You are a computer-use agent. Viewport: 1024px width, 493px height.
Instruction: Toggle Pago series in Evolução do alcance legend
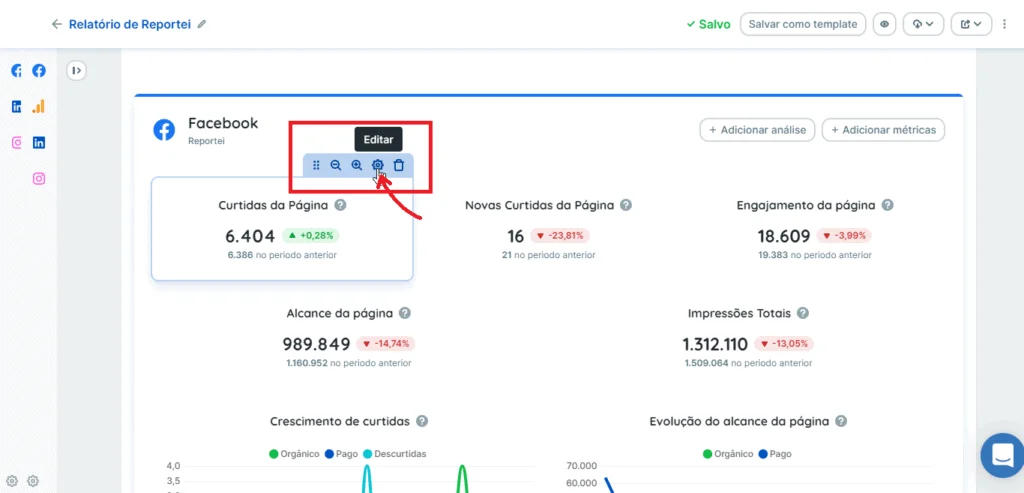click(776, 454)
